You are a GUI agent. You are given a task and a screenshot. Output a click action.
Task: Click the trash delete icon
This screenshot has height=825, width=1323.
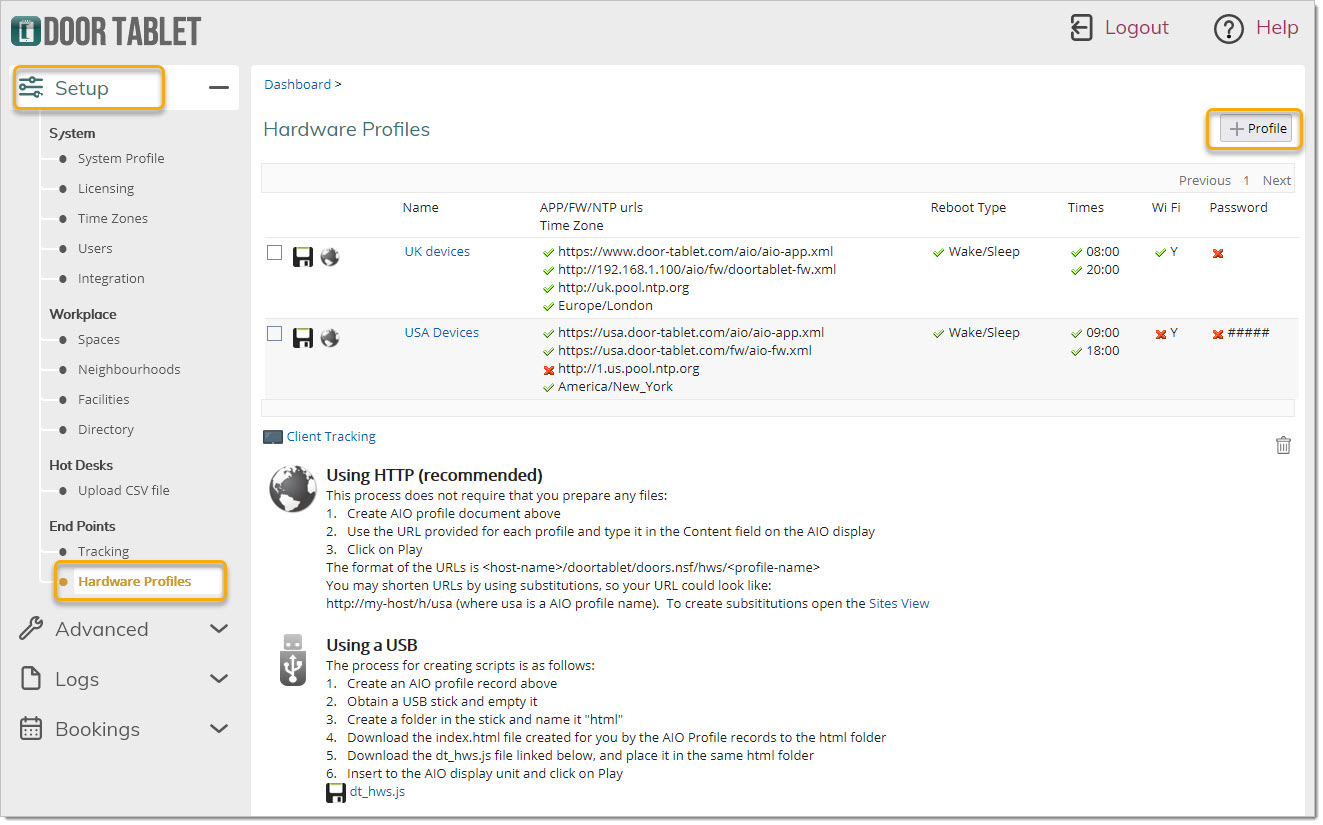tap(1283, 446)
